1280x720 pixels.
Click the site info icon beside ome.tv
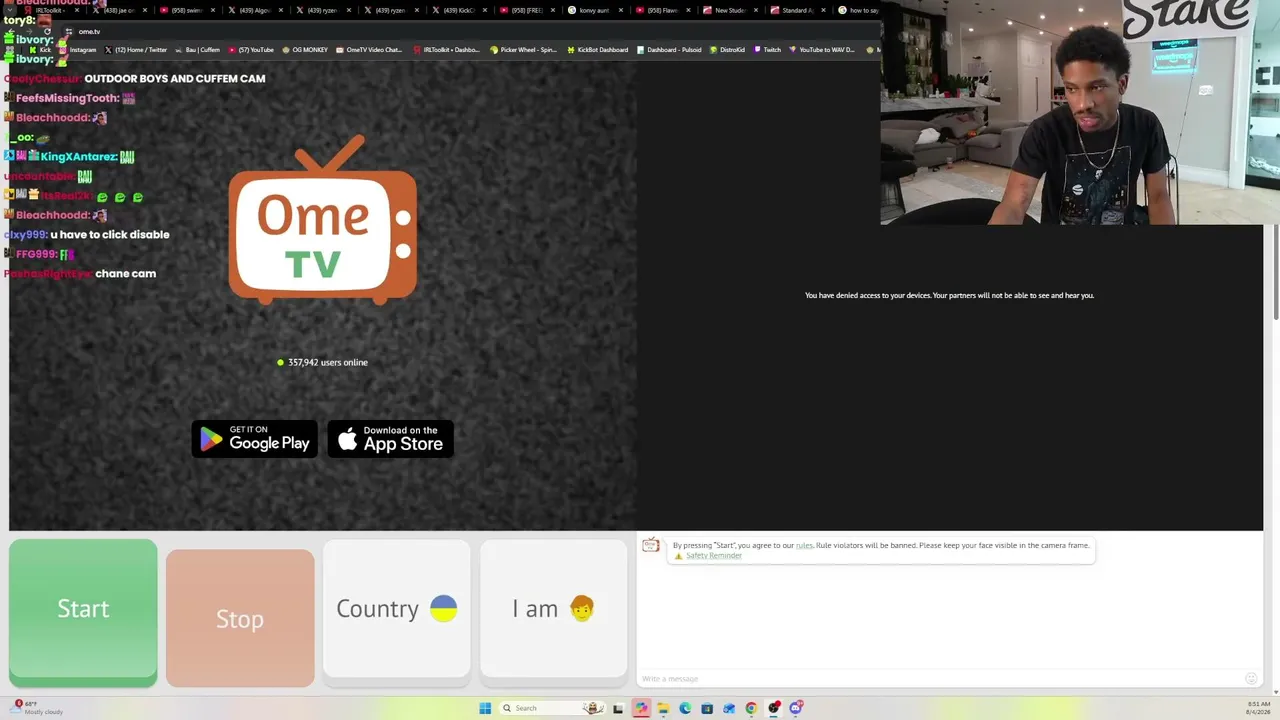[68, 31]
